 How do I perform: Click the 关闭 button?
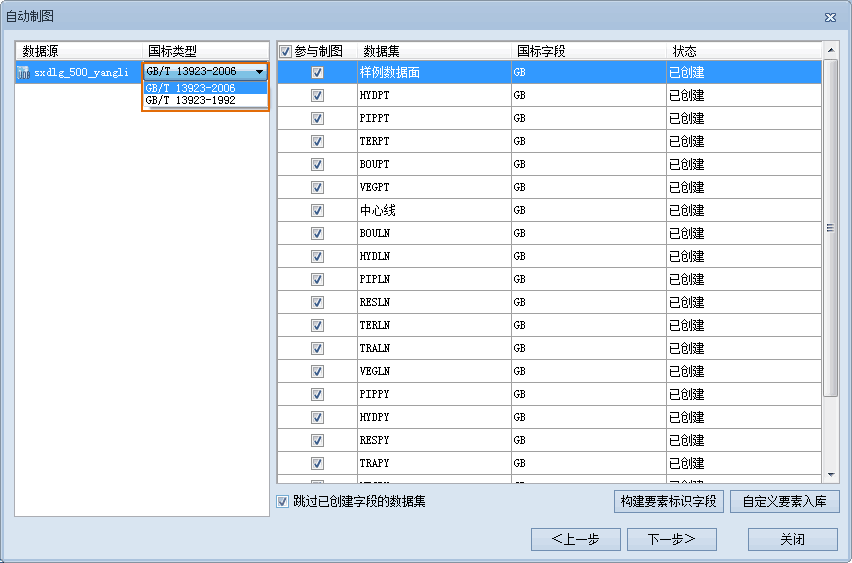[793, 539]
